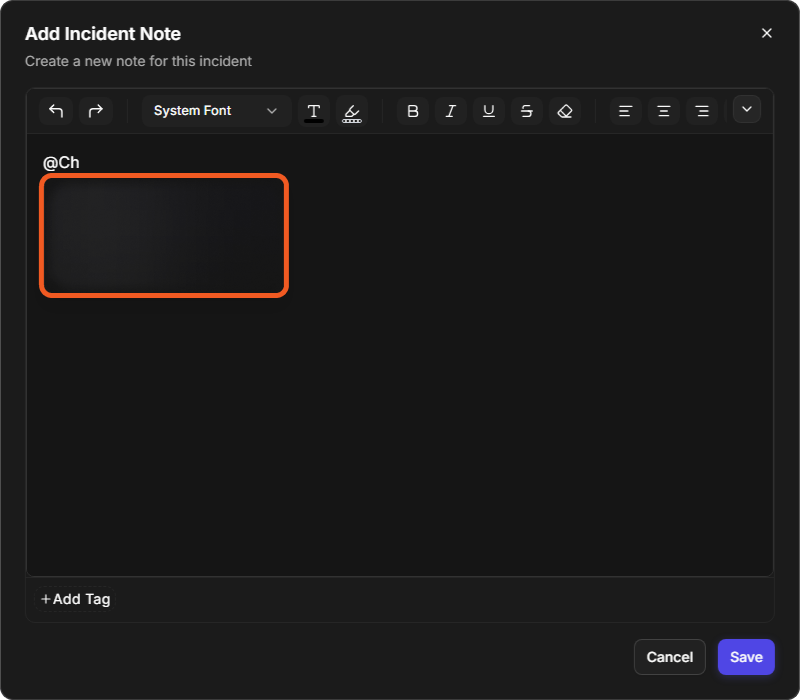Save the incident note
The image size is (800, 700).
pos(746,657)
